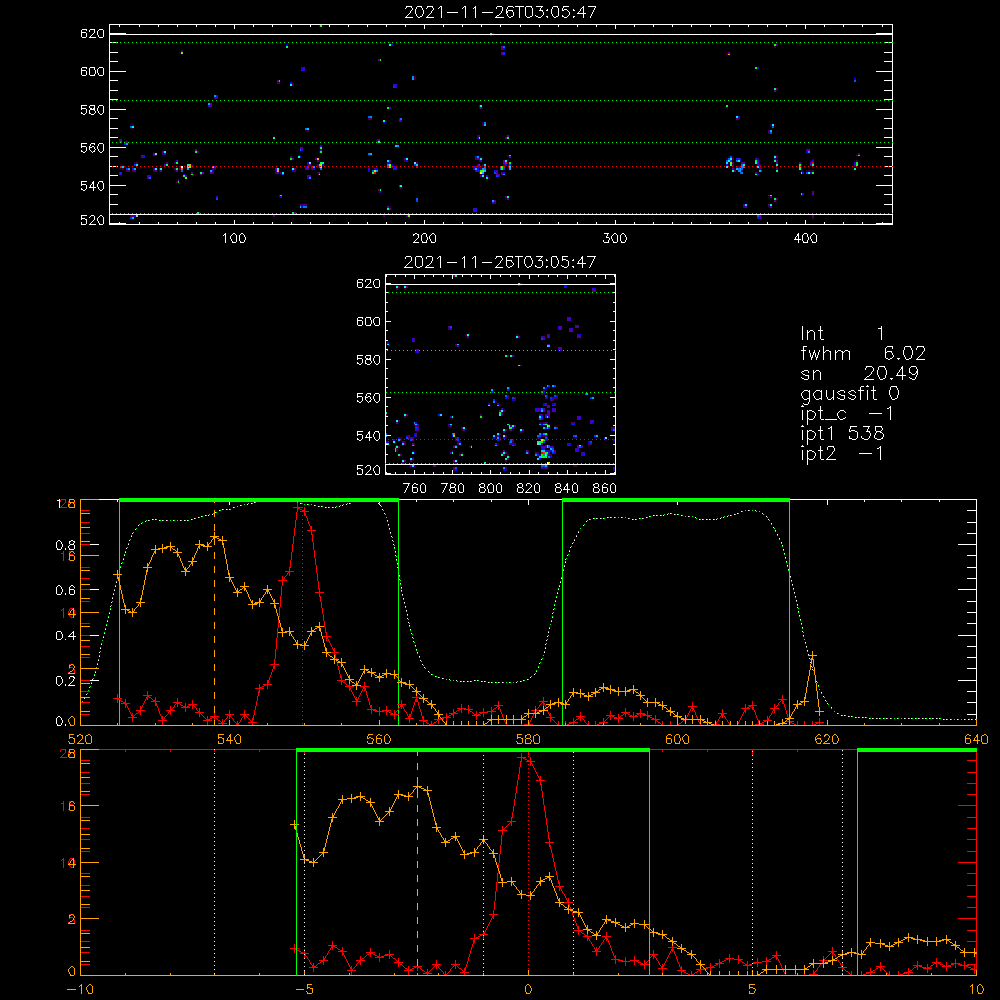Viewport: 1000px width, 1000px height.
Task: Click x-axis tick label 860 on middle plot
Action: tap(605, 489)
